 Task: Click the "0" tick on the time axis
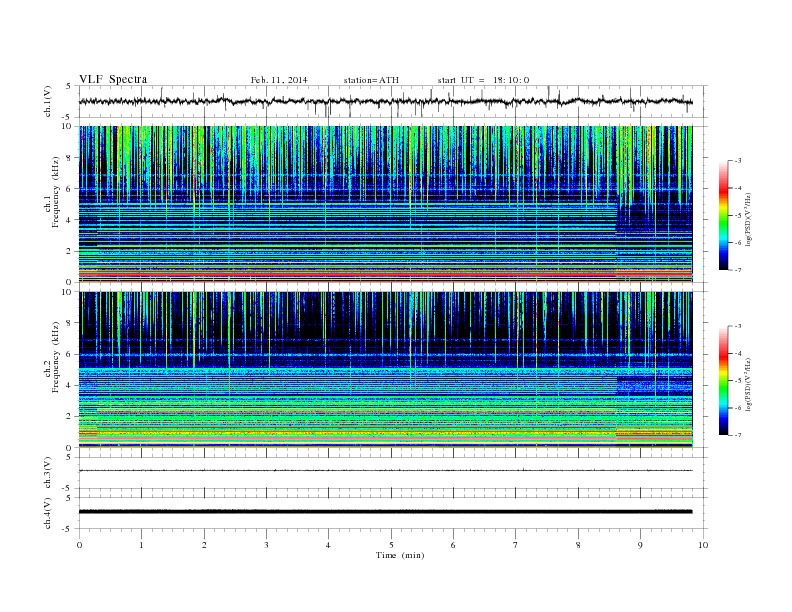coord(79,545)
